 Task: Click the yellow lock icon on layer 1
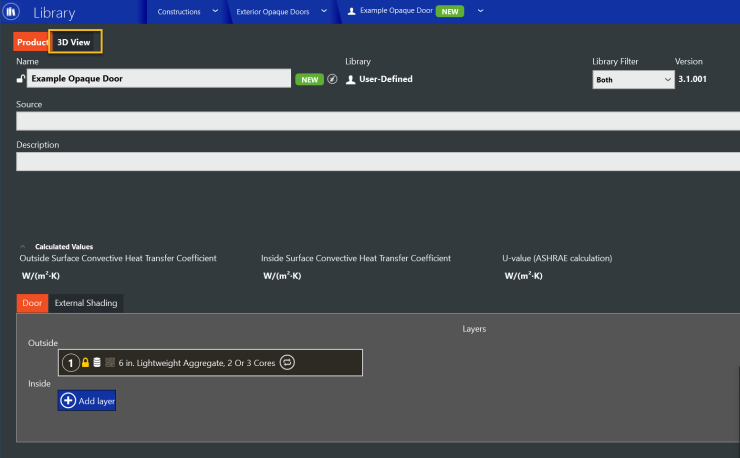pos(85,363)
